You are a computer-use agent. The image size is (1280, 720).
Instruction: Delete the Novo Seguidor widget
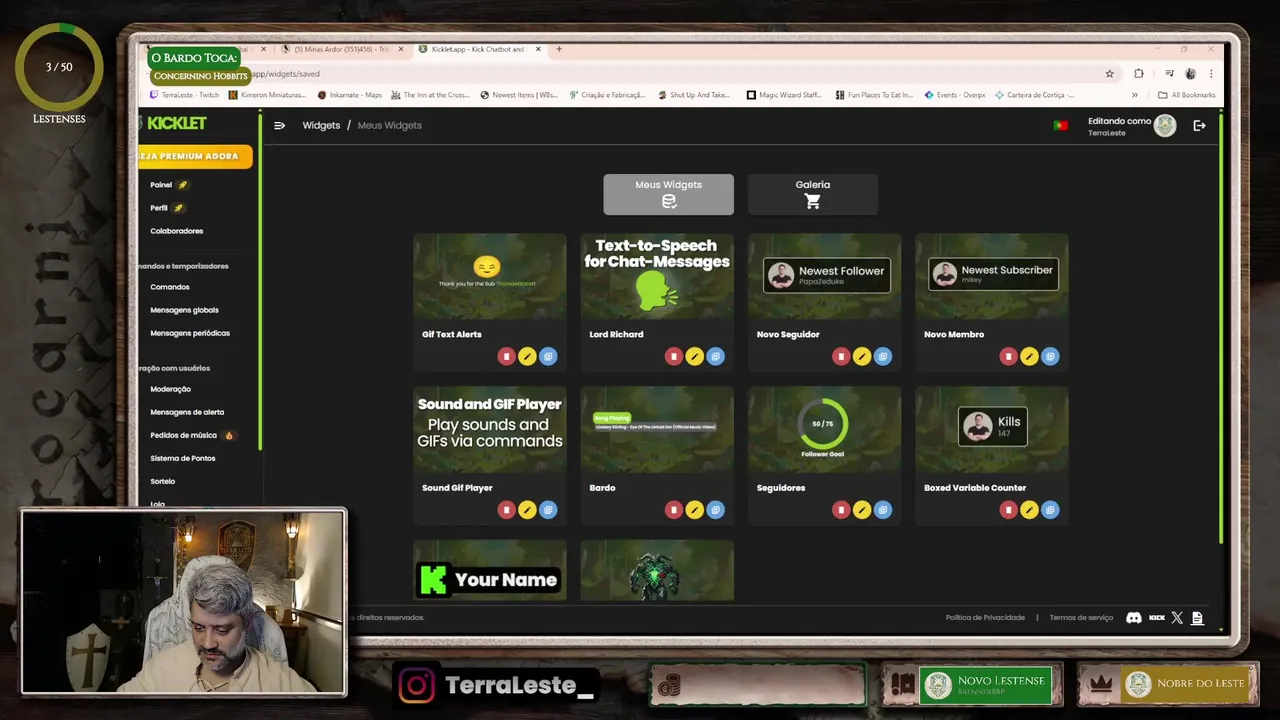[x=841, y=356]
